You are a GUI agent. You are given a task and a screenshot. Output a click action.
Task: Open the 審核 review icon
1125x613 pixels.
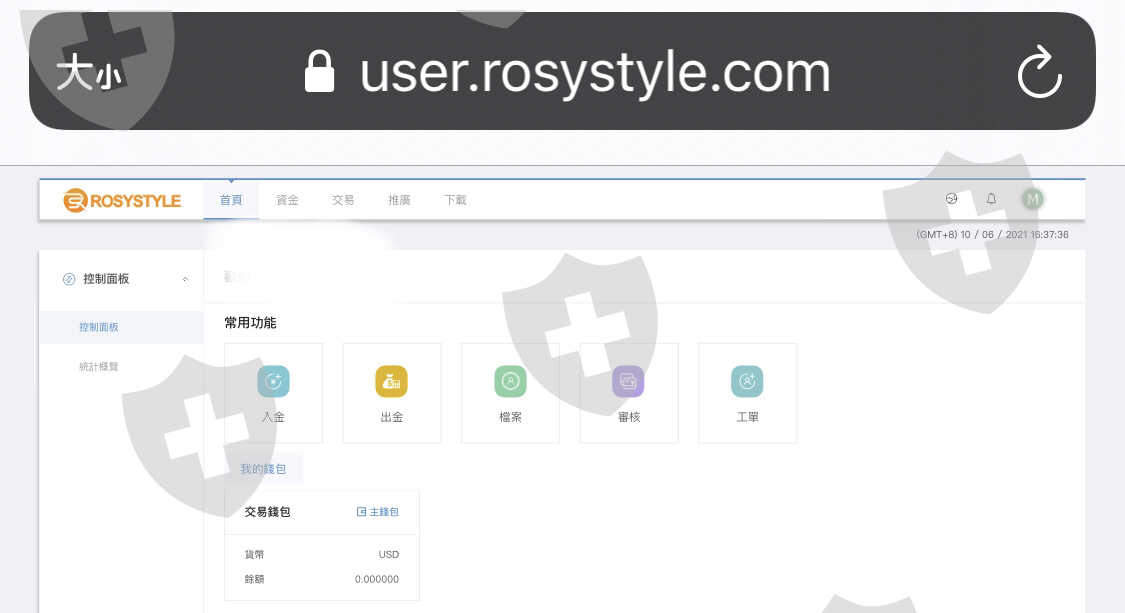click(x=628, y=382)
